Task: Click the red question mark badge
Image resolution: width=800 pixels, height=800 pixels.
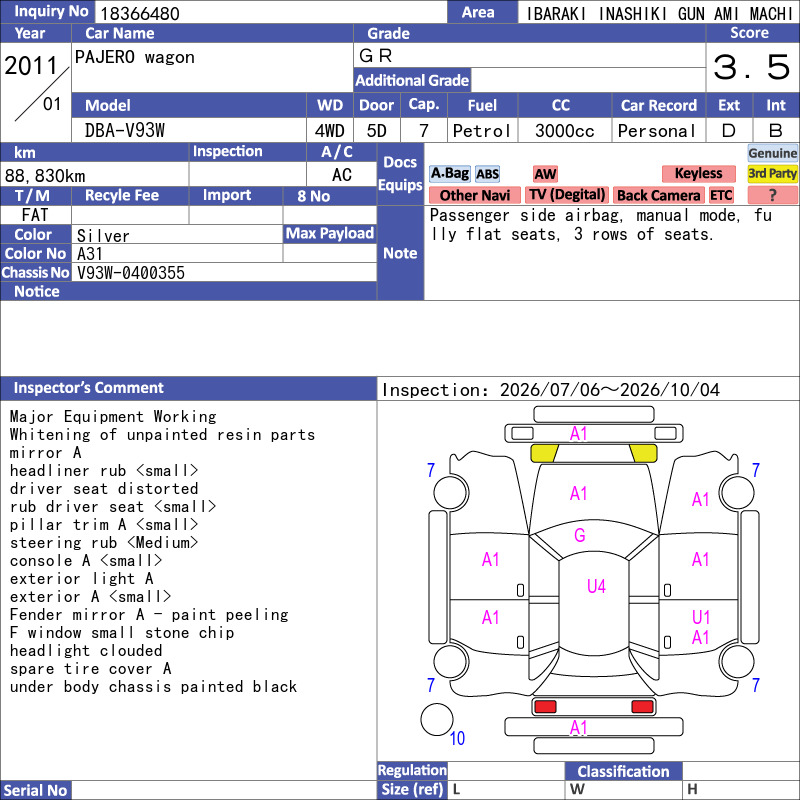Action: pyautogui.click(x=772, y=195)
